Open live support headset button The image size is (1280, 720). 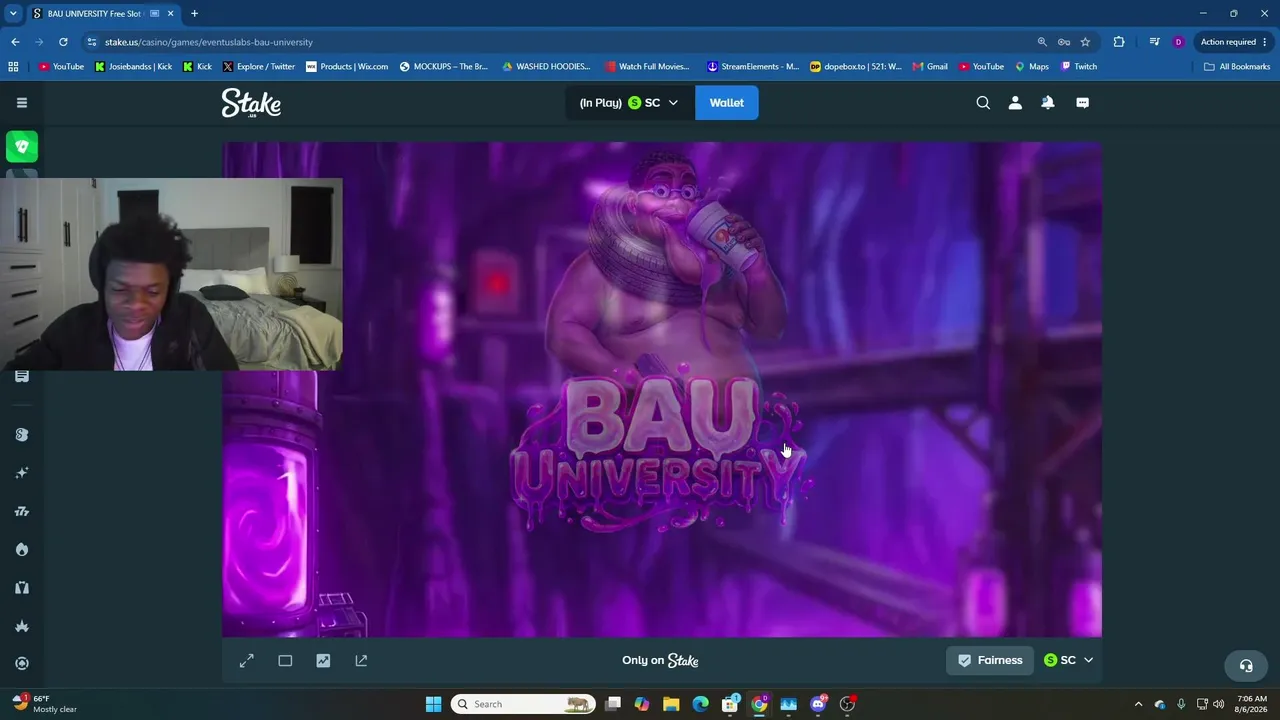[1246, 666]
